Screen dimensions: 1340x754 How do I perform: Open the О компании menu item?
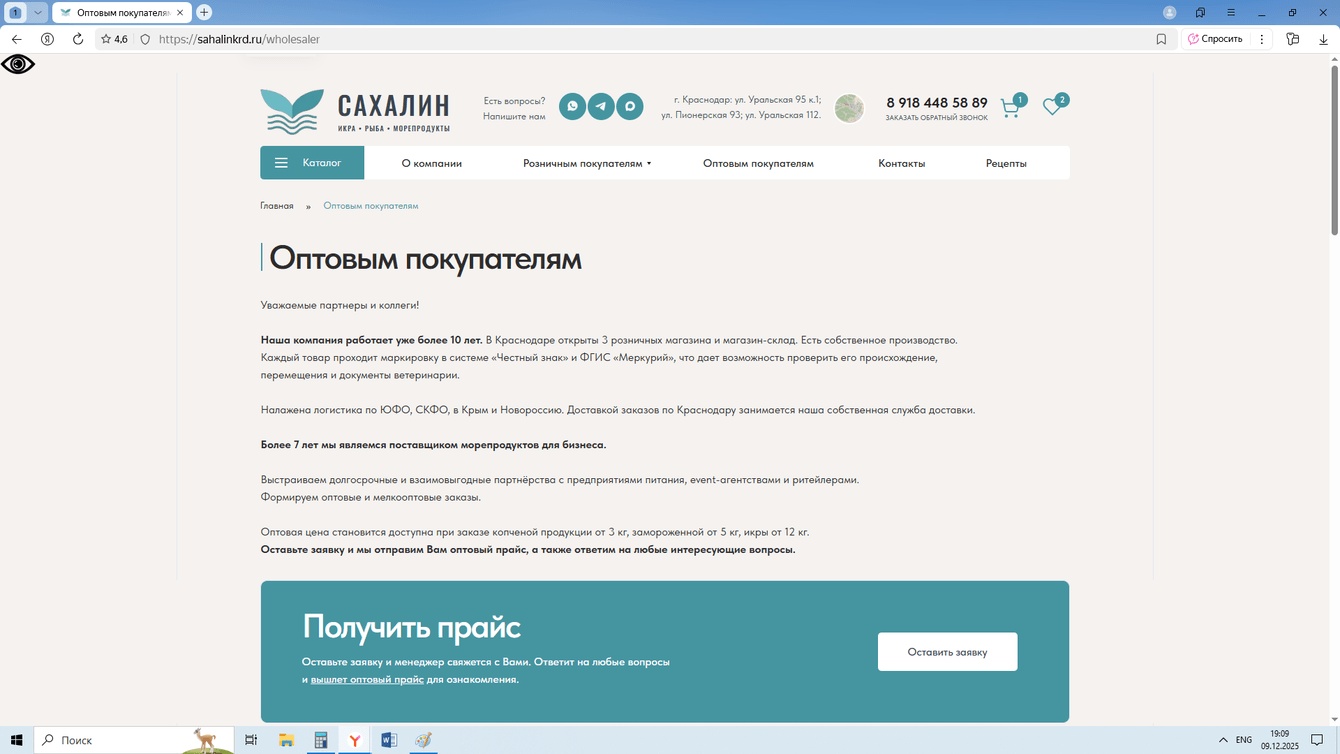coord(432,163)
